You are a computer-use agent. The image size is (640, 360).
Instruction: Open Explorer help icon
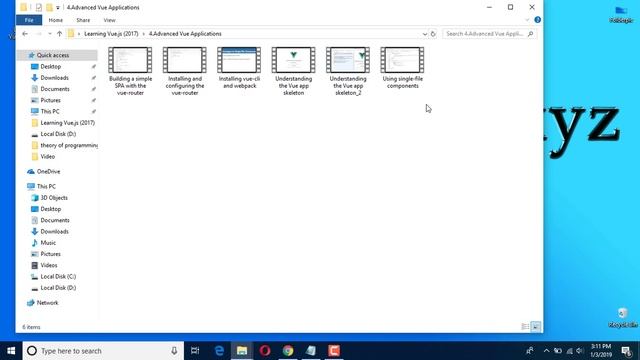point(538,20)
